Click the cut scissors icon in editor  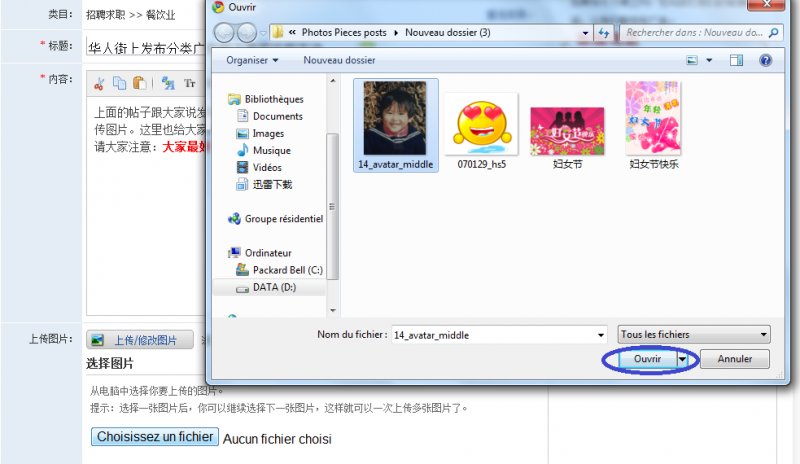[x=99, y=82]
